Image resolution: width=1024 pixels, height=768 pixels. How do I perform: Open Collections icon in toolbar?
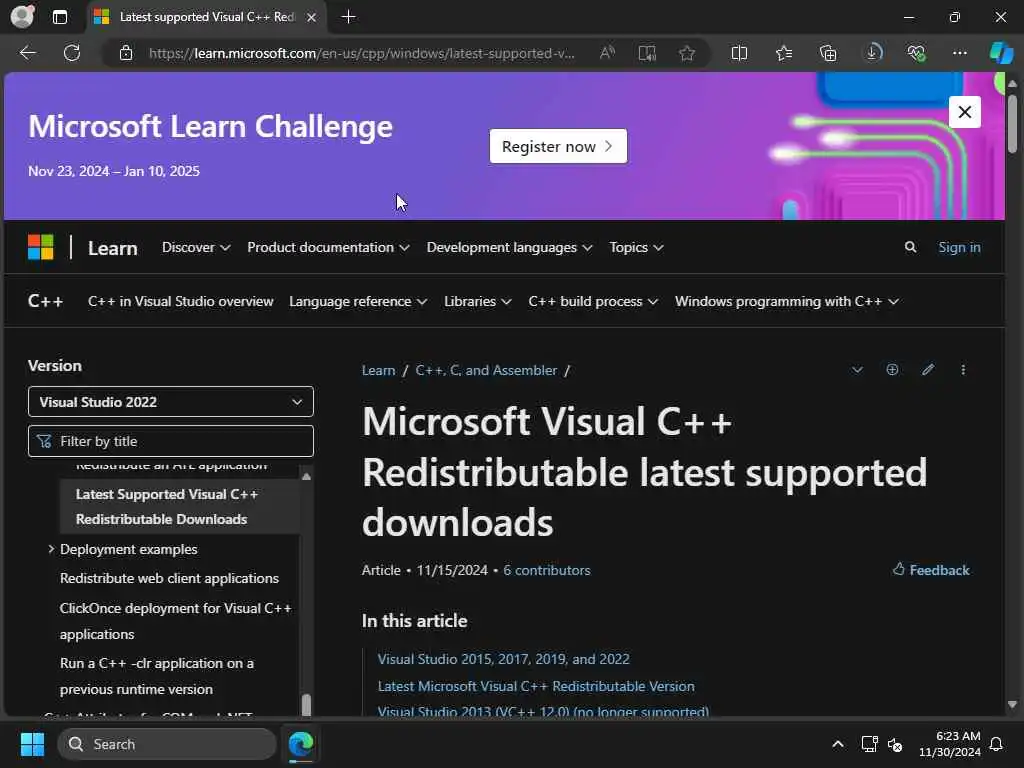tap(827, 53)
